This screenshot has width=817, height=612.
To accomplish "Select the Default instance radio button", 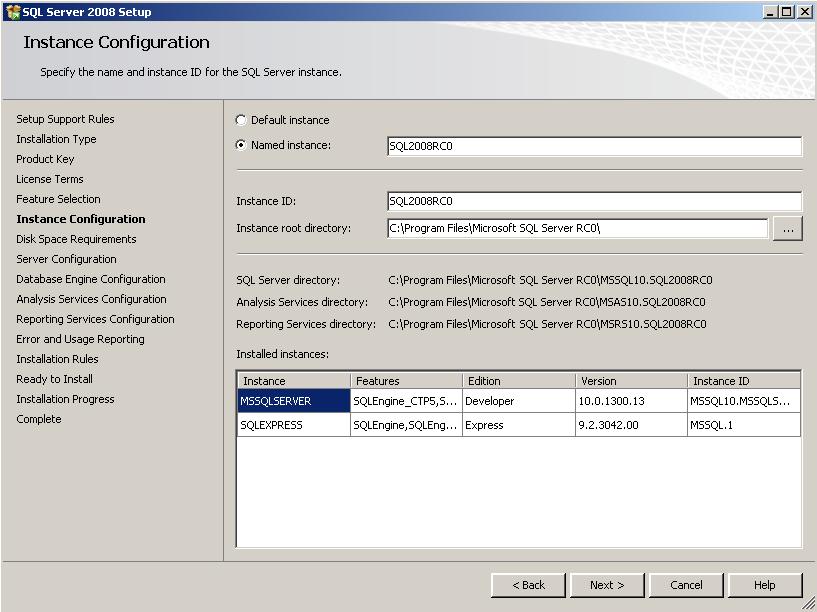I will tap(241, 120).
